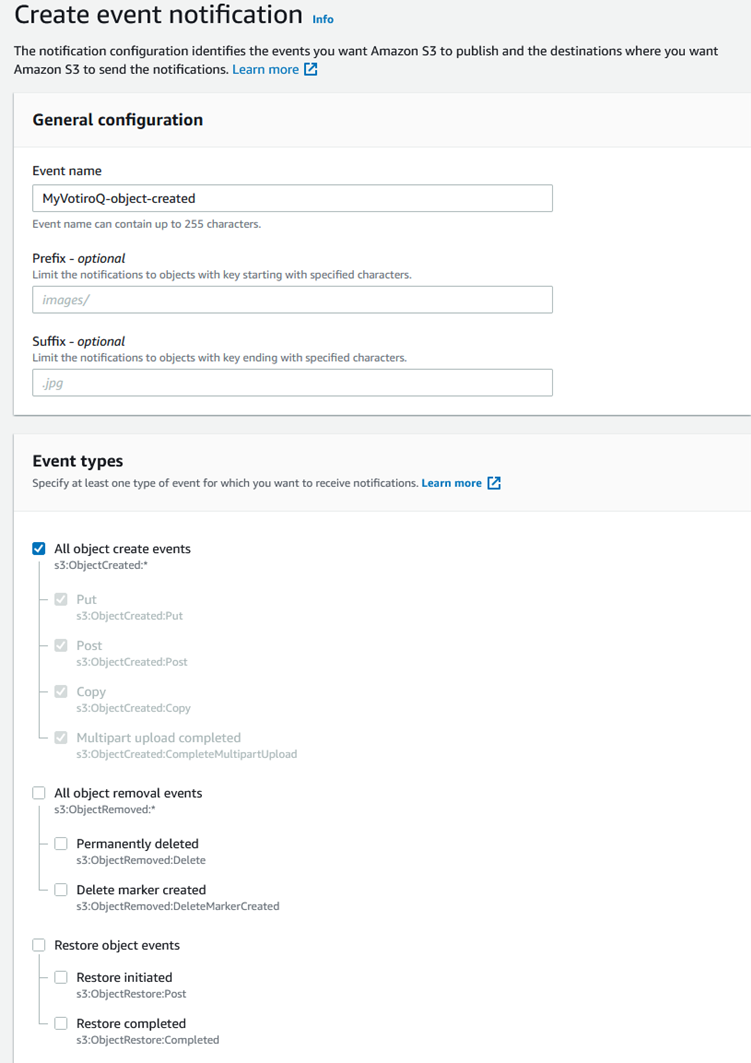The height and width of the screenshot is (1063, 751).
Task: Check the Restore initiated checkbox
Action: pyautogui.click(x=61, y=977)
